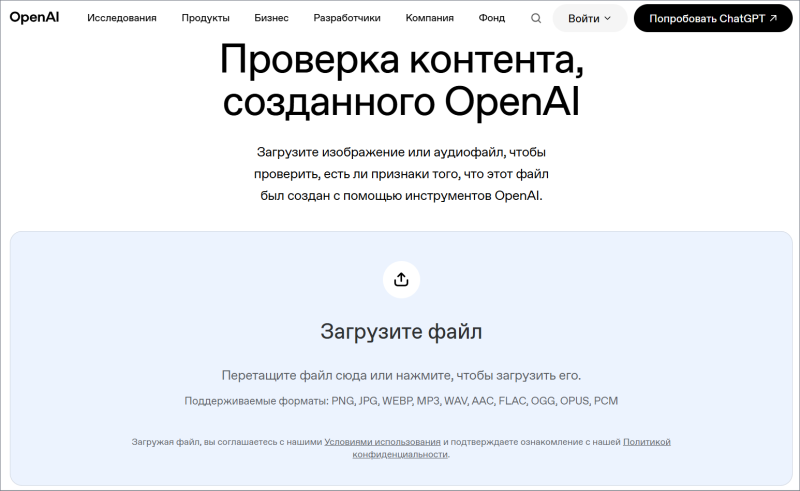Screen dimensions: 800x491
Task: Click the Перетащите файл сюда instruction text
Action: 401,376
